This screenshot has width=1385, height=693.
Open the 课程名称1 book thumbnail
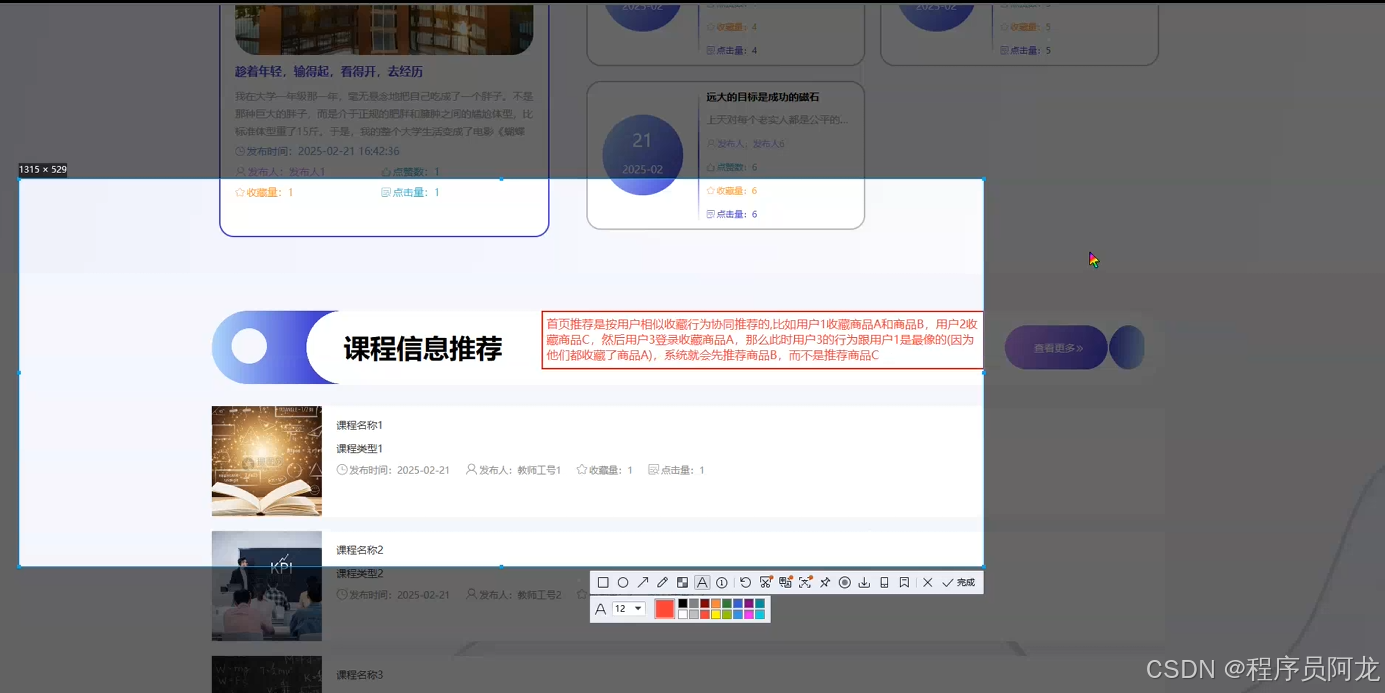click(267, 461)
